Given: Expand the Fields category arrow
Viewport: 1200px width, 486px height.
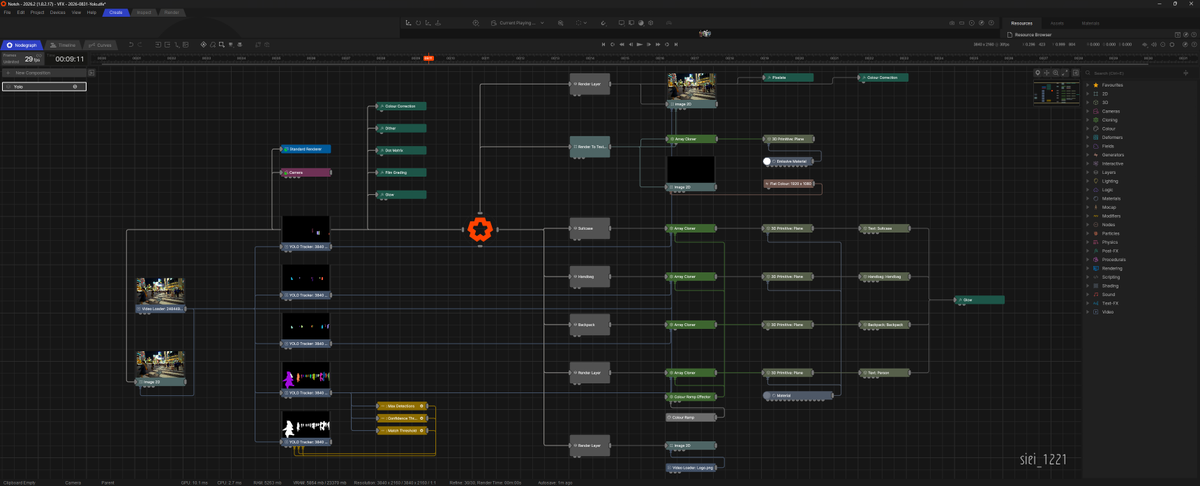Looking at the screenshot, I should 1088,146.
